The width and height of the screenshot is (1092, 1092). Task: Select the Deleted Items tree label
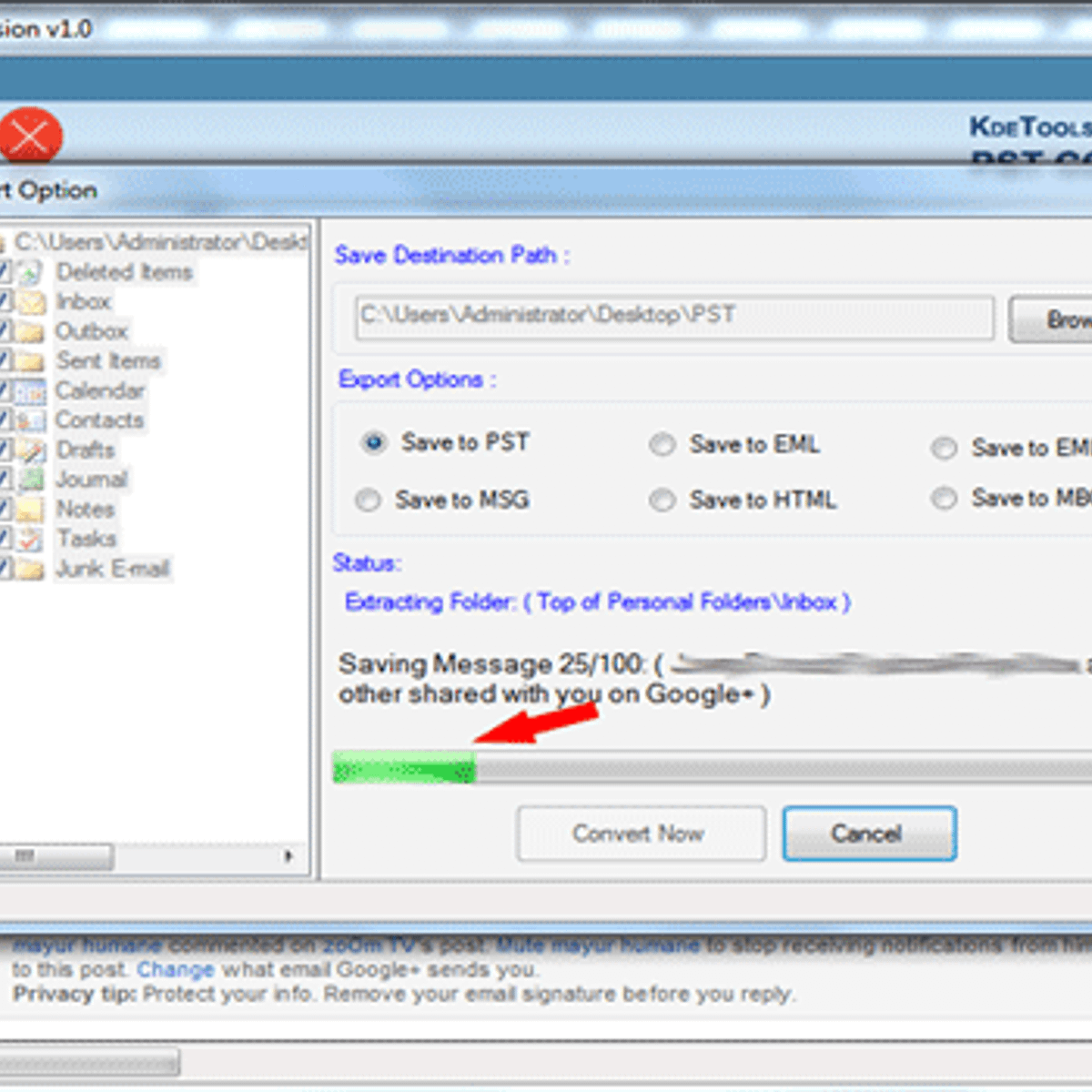coord(125,272)
